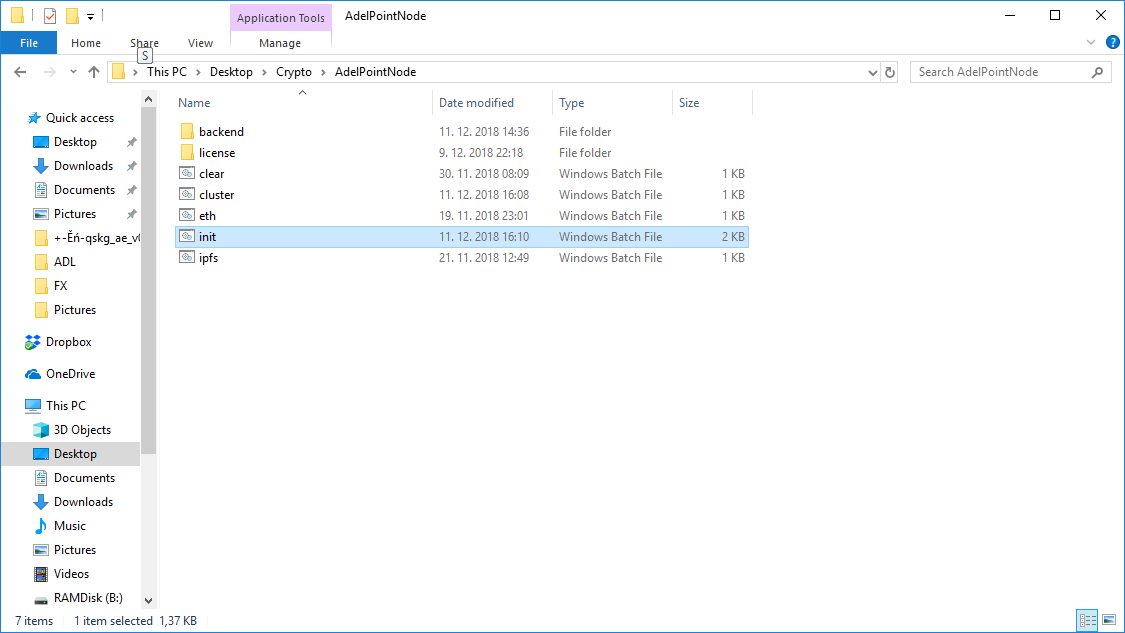Viewport: 1125px width, 633px height.
Task: Expand the ribbon with the chevron
Action: 1091,42
